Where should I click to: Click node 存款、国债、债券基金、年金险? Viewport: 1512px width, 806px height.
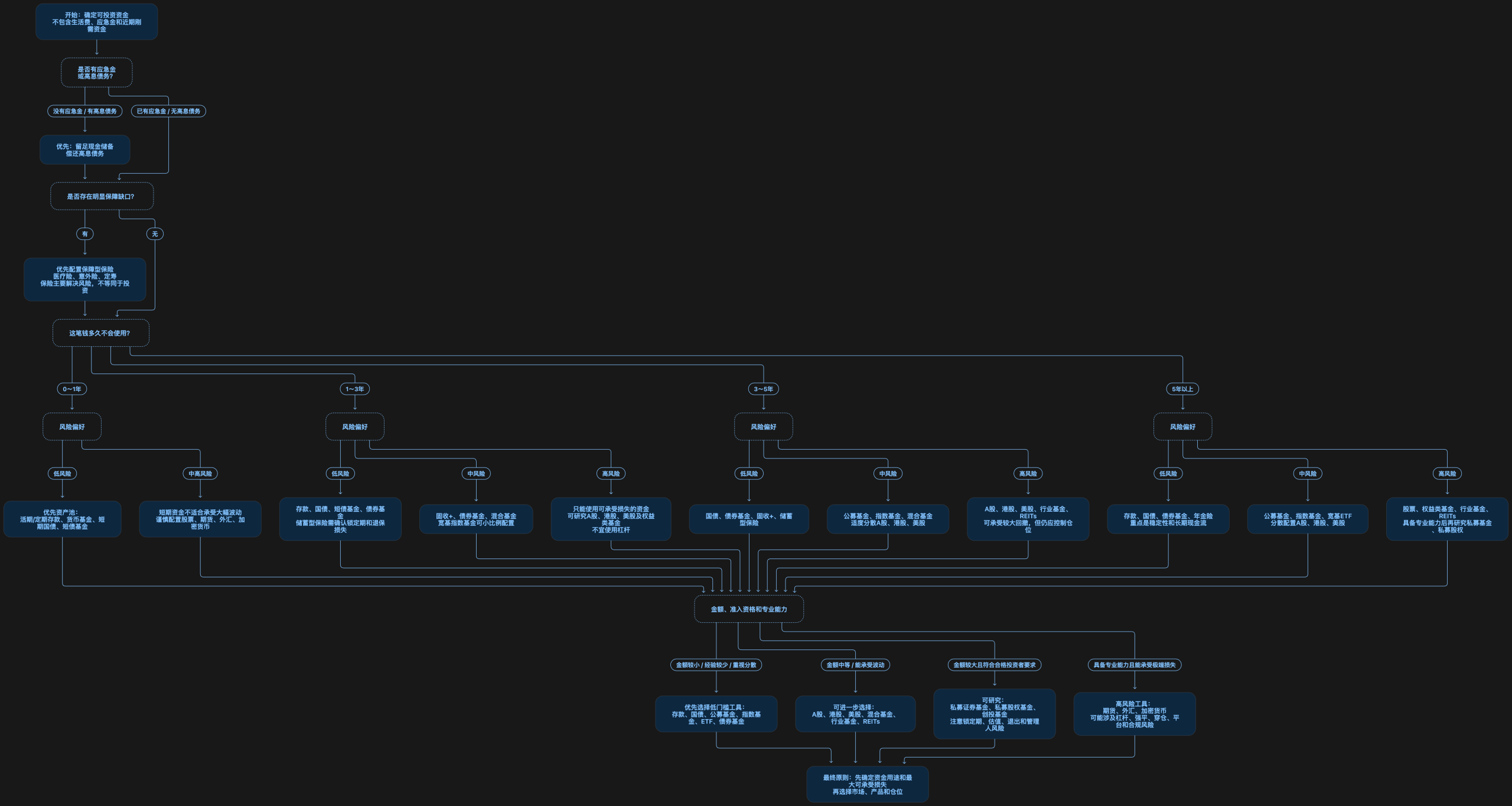point(1168,519)
